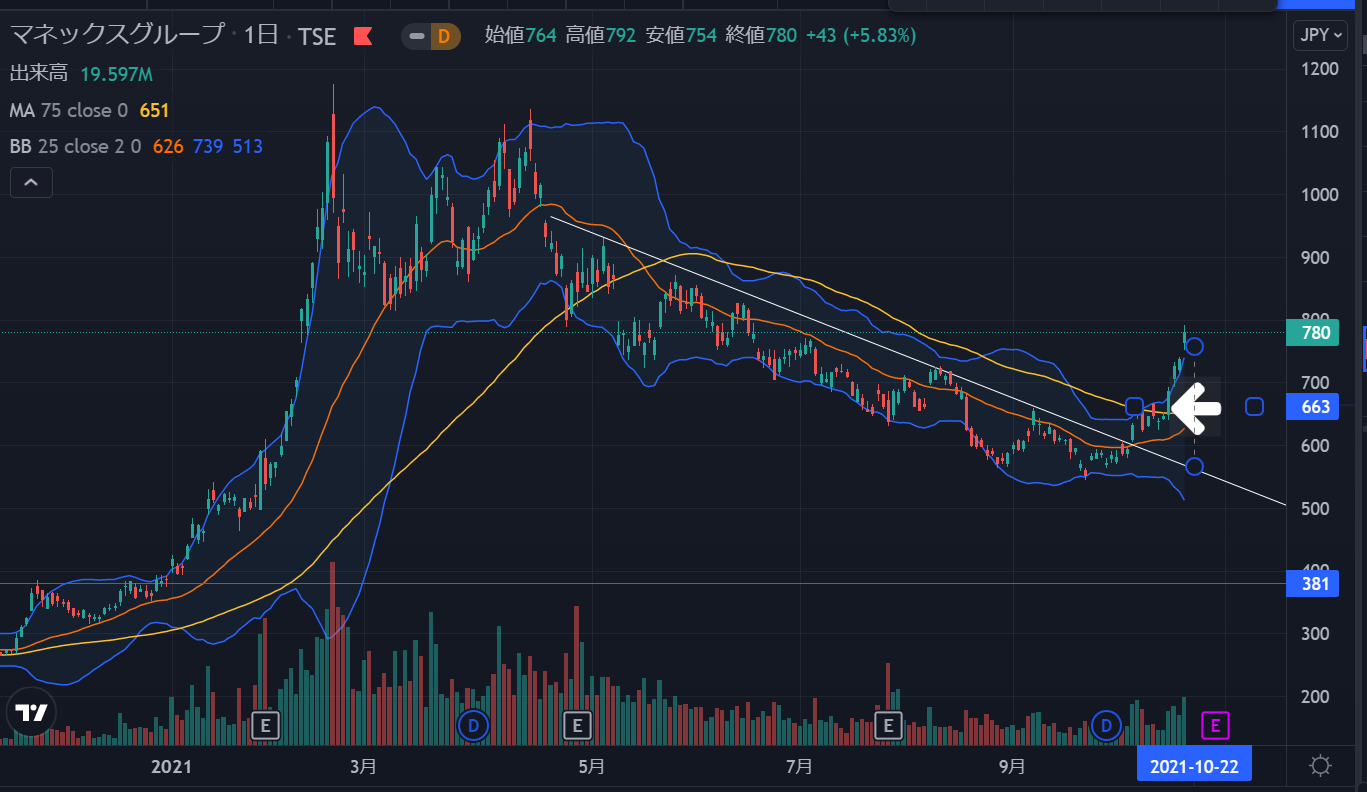Toggle the D data mode pill
Image resolution: width=1367 pixels, height=792 pixels.
click(431, 37)
